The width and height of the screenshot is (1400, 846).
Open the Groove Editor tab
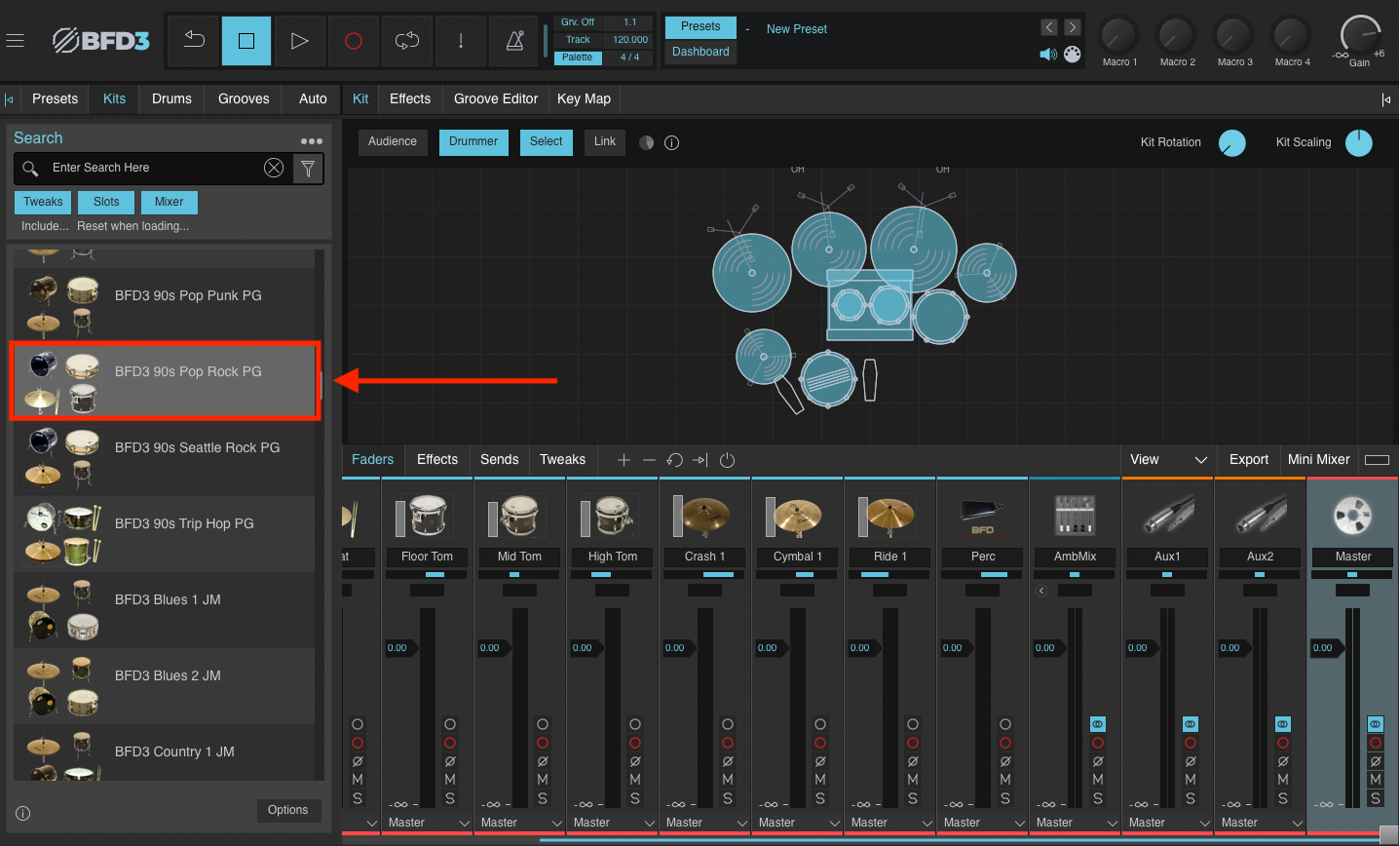(496, 98)
